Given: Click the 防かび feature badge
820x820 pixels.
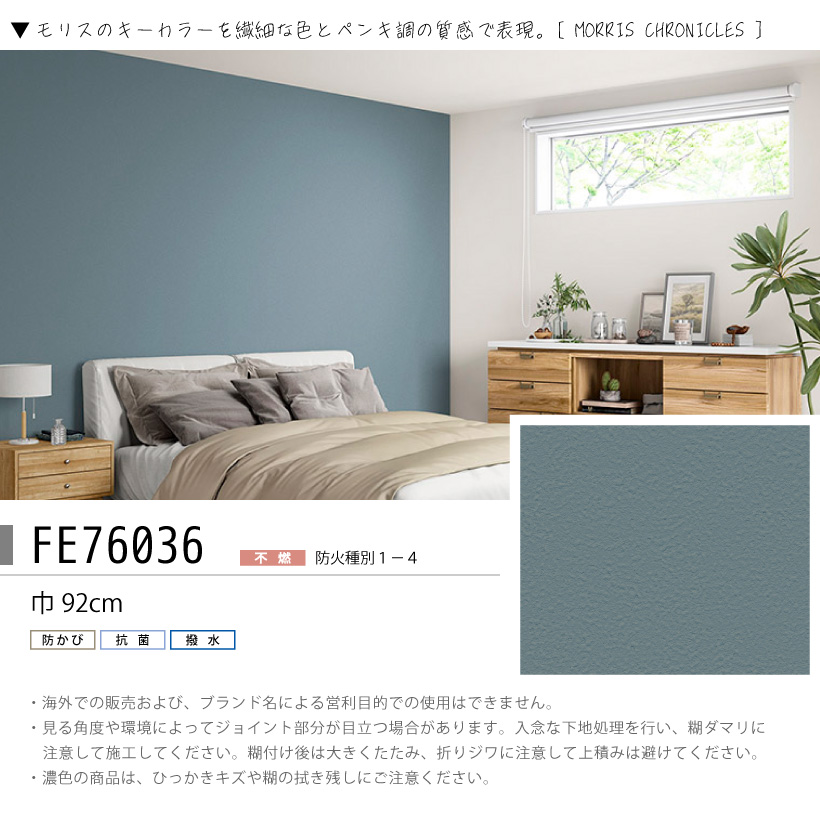Looking at the screenshot, I should pyautogui.click(x=63, y=640).
